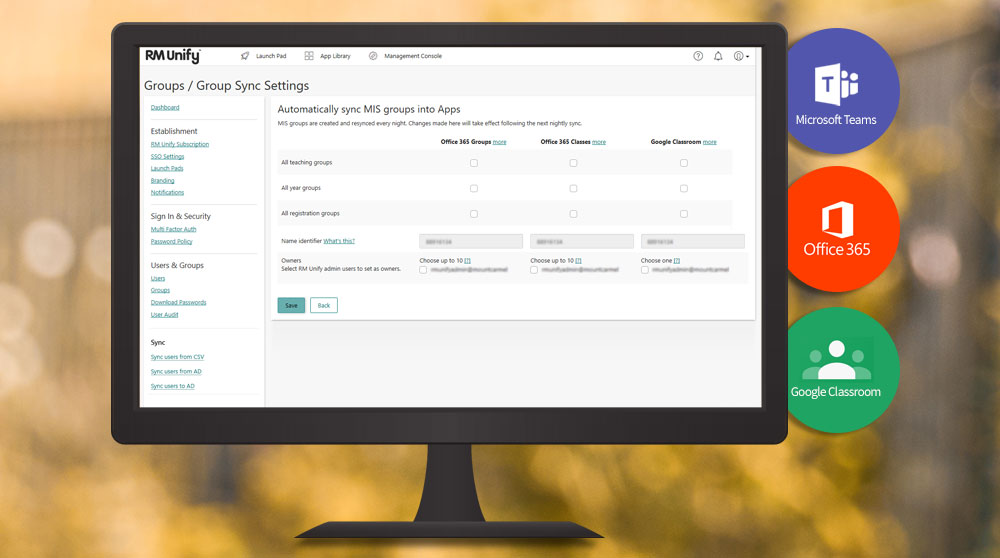
Task: Click the Back button
Action: [324, 305]
